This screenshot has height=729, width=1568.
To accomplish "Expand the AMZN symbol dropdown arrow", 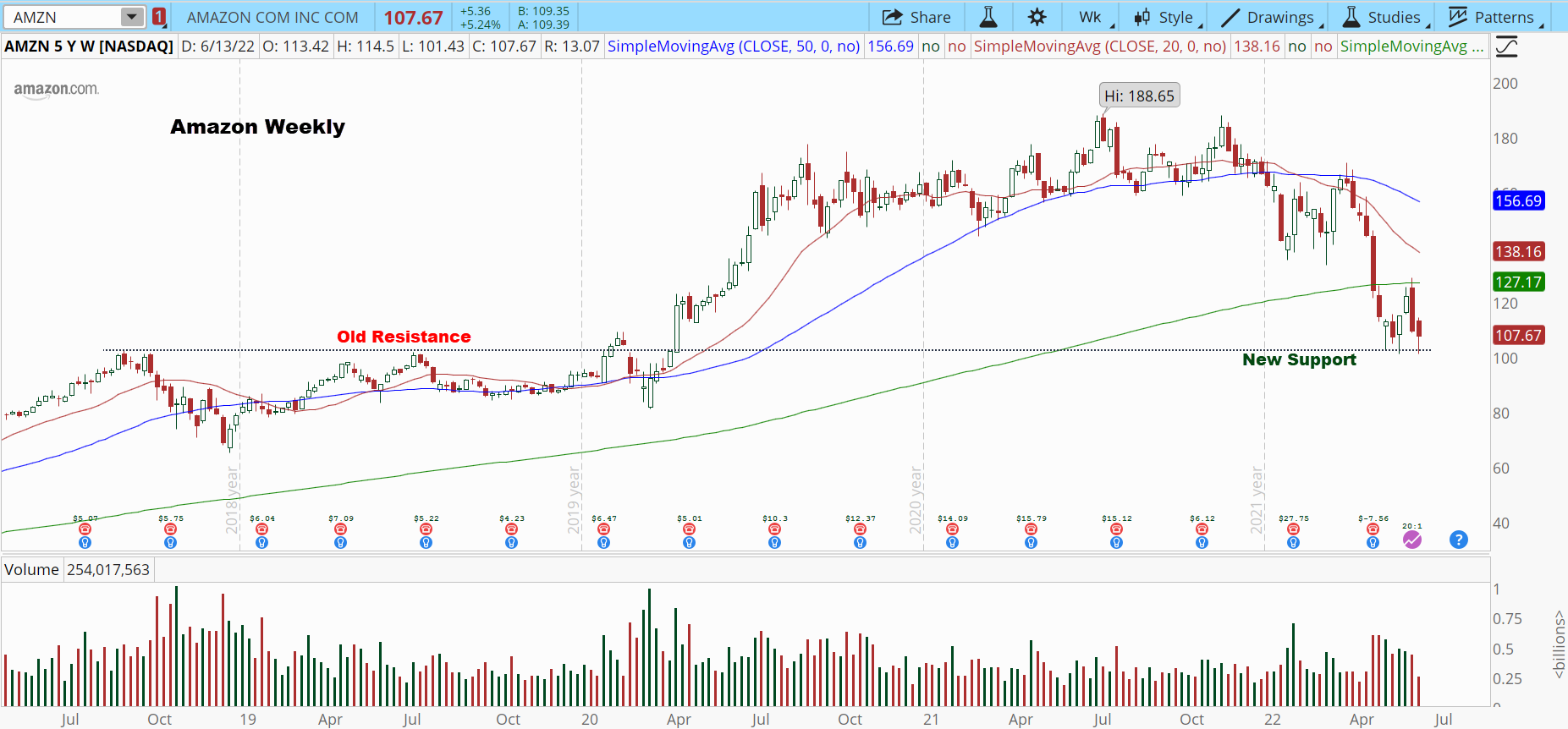I will 132,17.
